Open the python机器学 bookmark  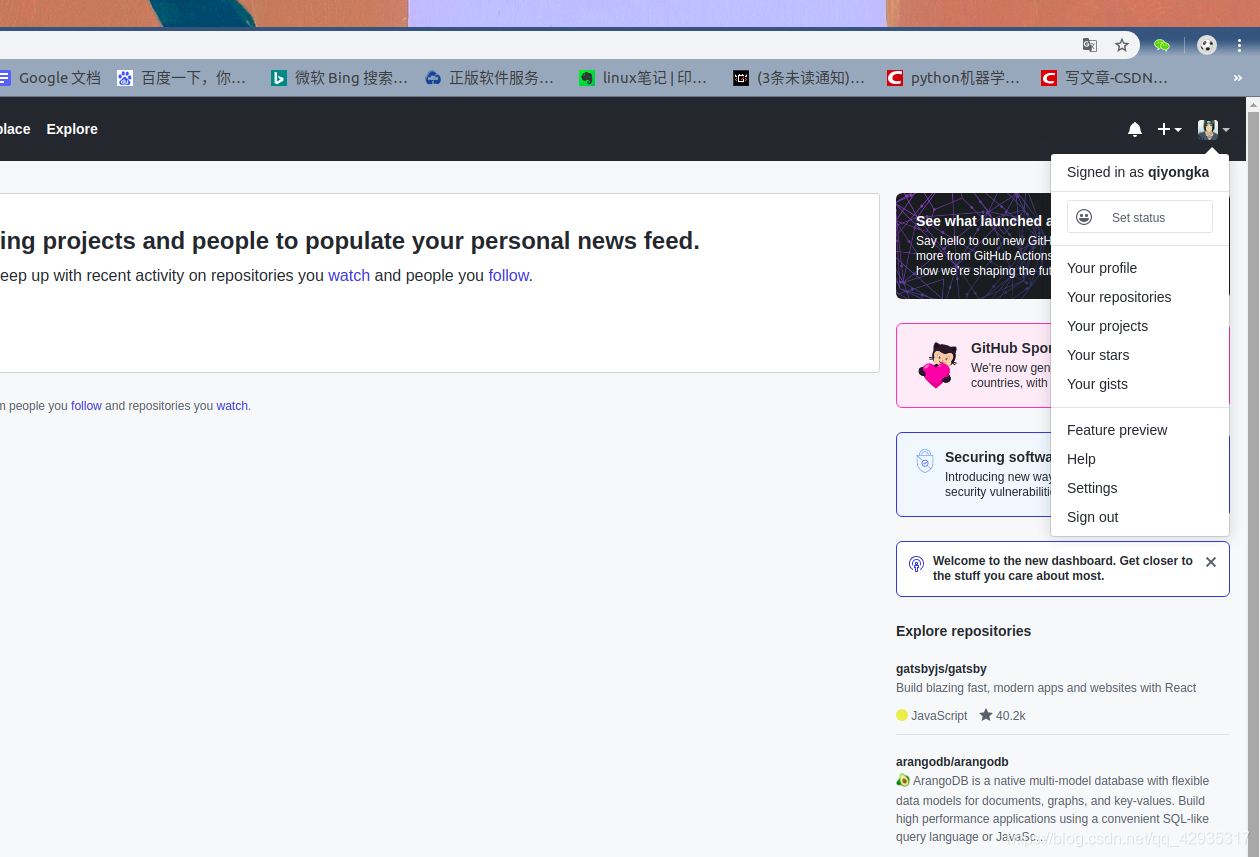pyautogui.click(x=953, y=77)
